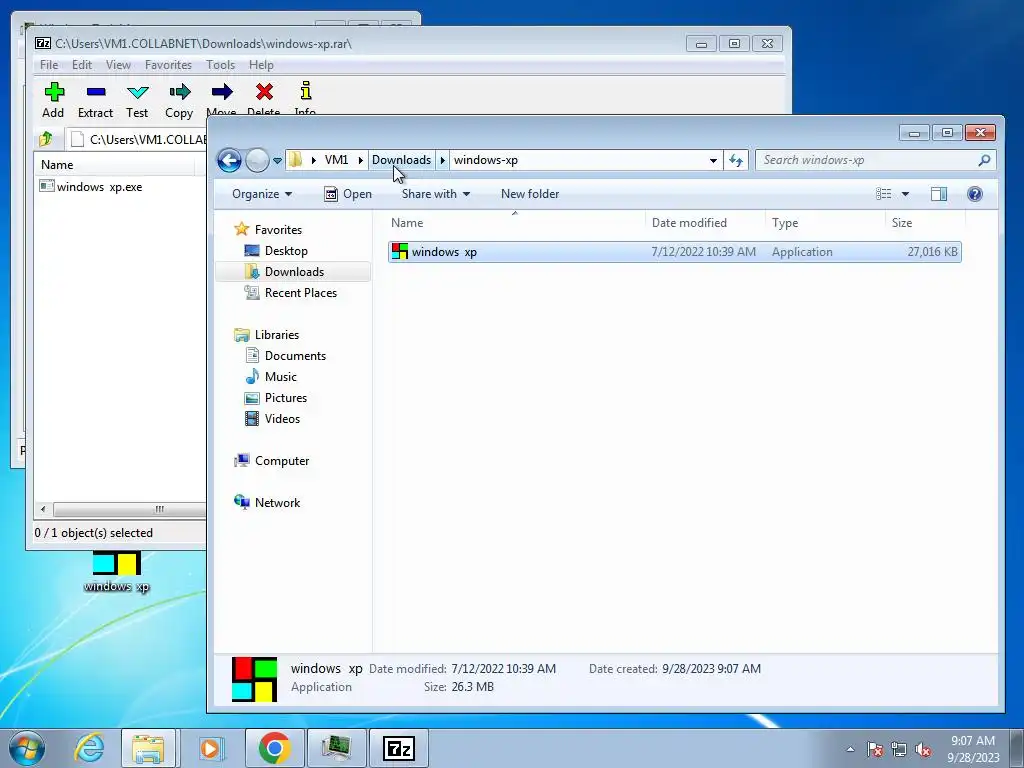Click Windows Explorer taskbar icon

[148, 748]
